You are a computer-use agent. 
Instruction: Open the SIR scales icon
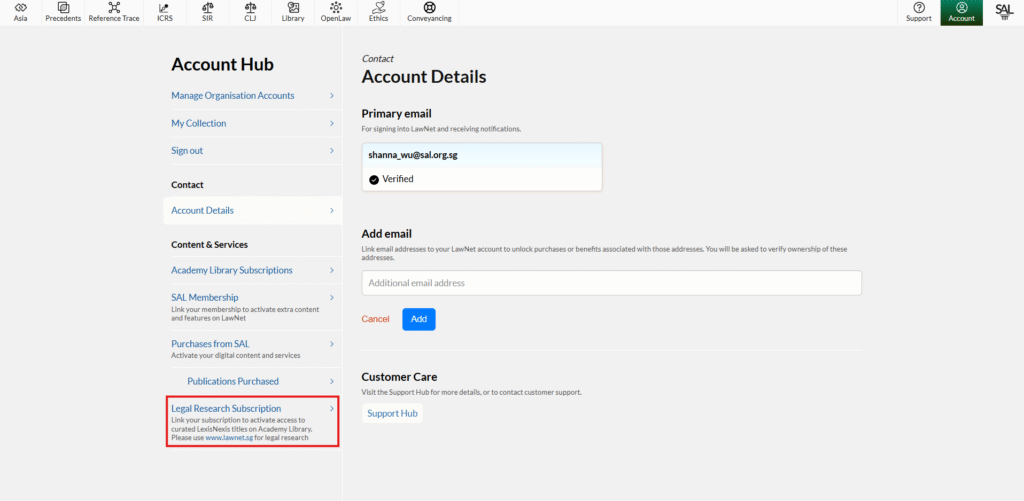click(x=208, y=8)
